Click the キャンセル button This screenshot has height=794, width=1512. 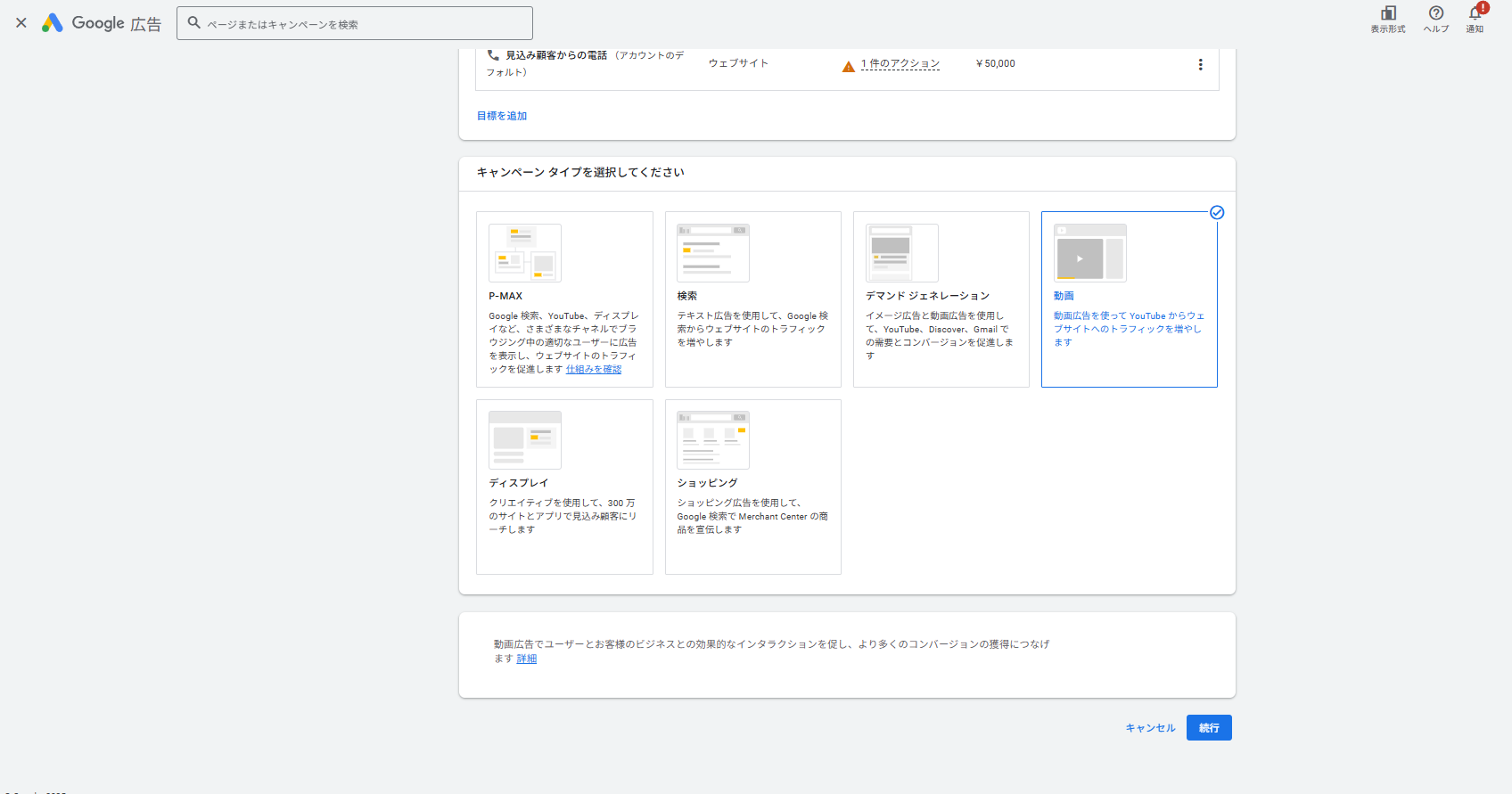1150,728
